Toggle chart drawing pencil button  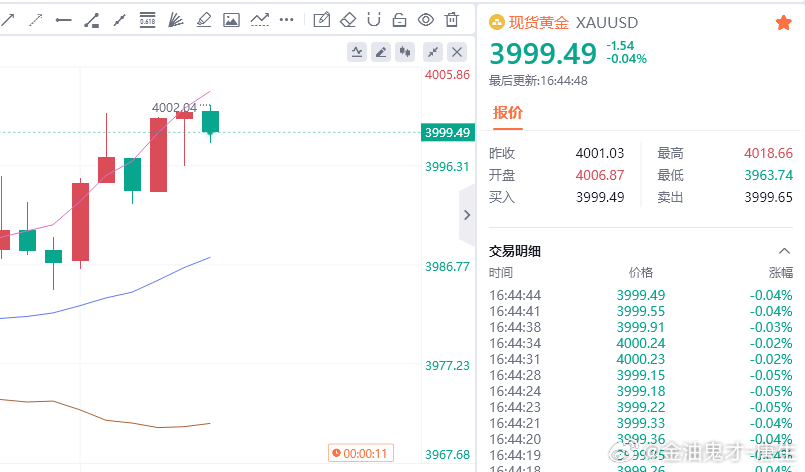[381, 52]
